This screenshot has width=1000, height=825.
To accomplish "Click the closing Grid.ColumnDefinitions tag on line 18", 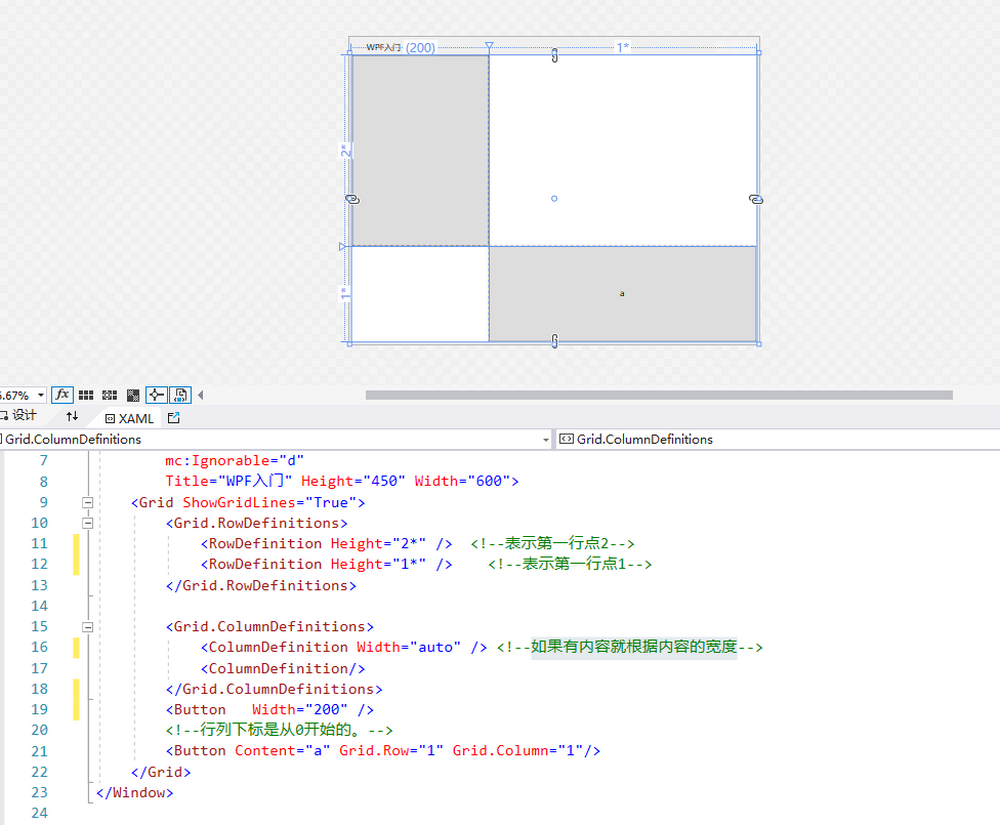I will pos(274,689).
